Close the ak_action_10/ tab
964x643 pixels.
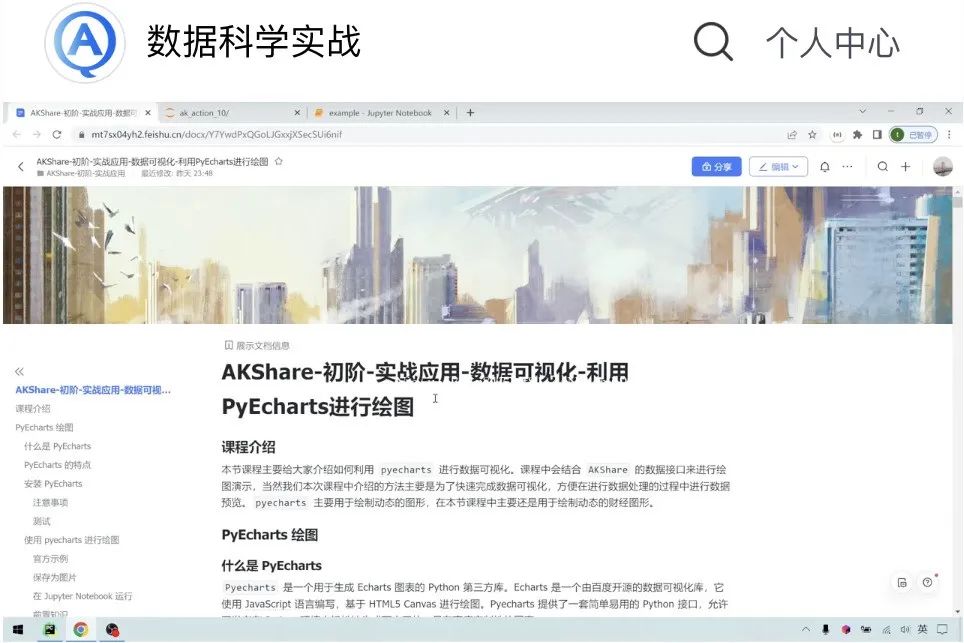[x=297, y=113]
